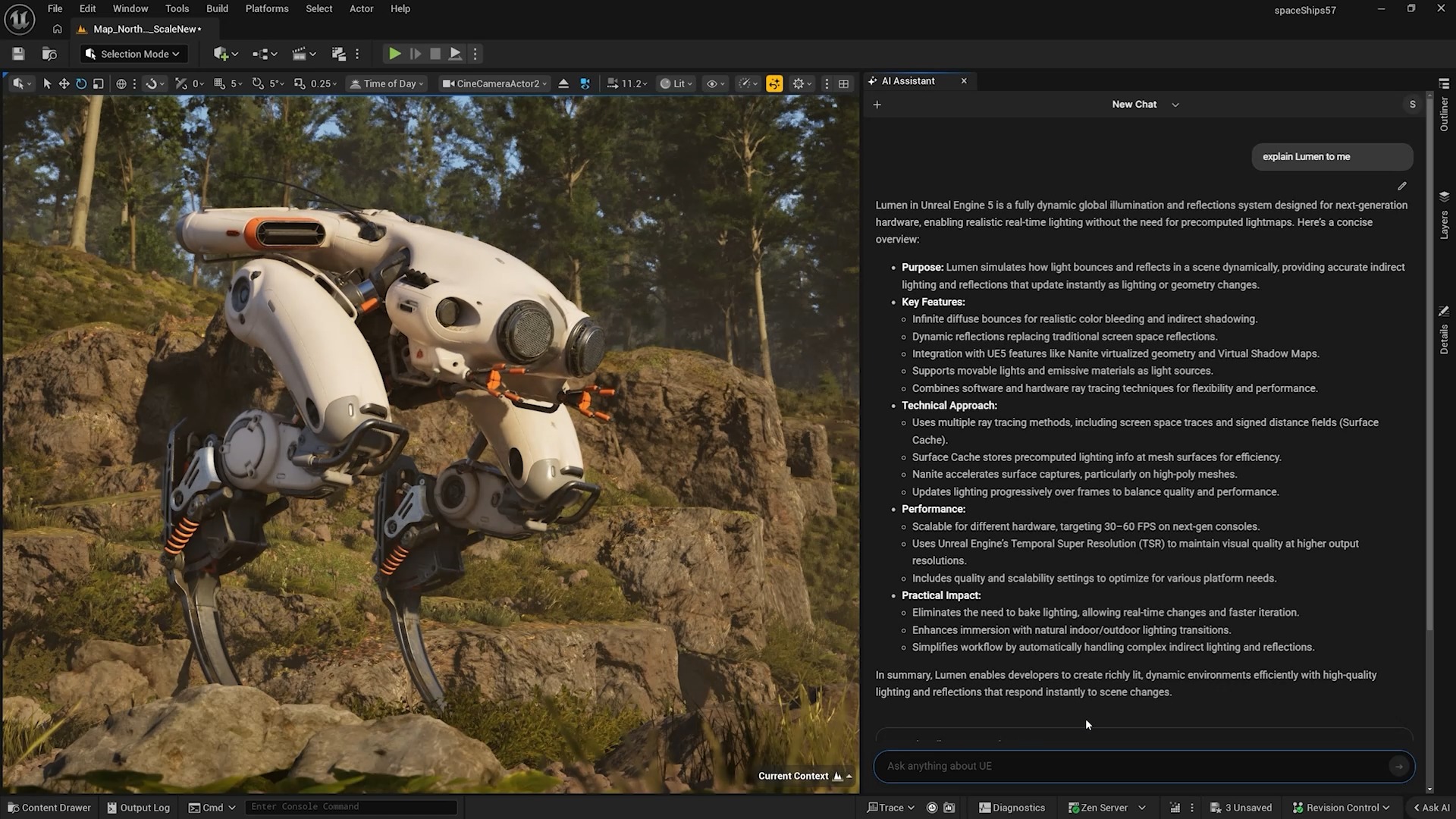Select the Scale tool
Viewport: 1456px width, 819px height.
[98, 83]
